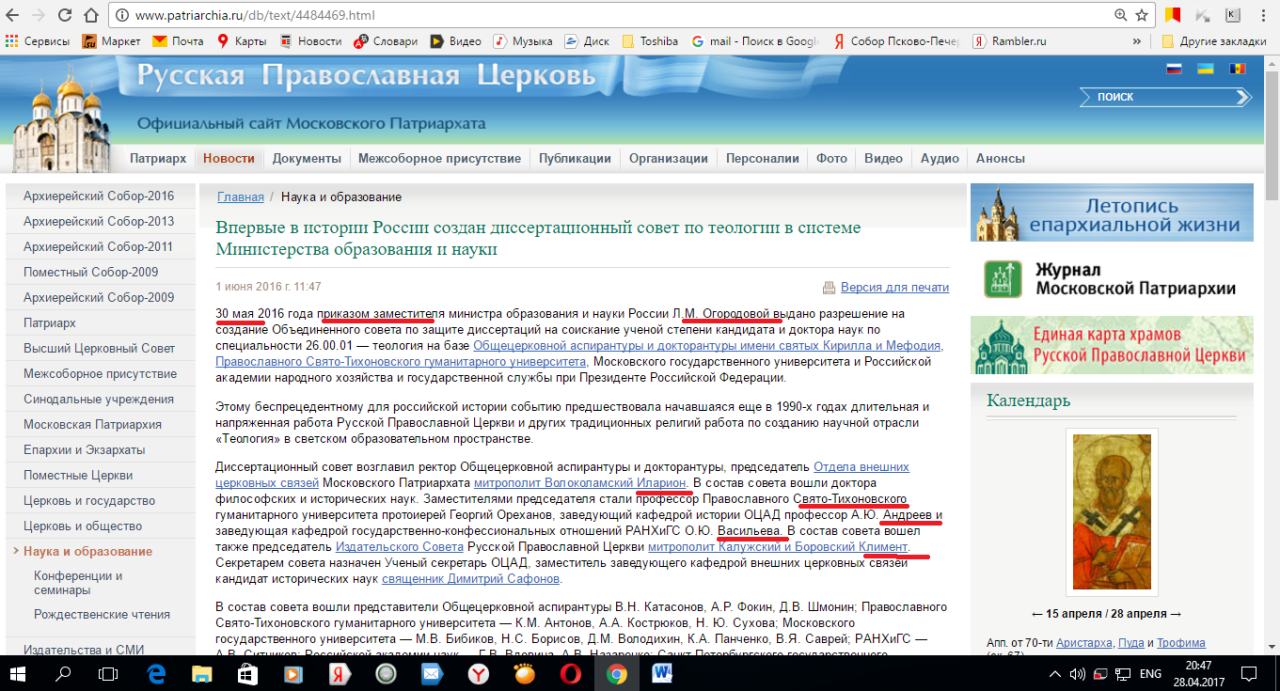Open Высший Церковный Совет sidebar link
The image size is (1280, 691).
click(x=99, y=348)
